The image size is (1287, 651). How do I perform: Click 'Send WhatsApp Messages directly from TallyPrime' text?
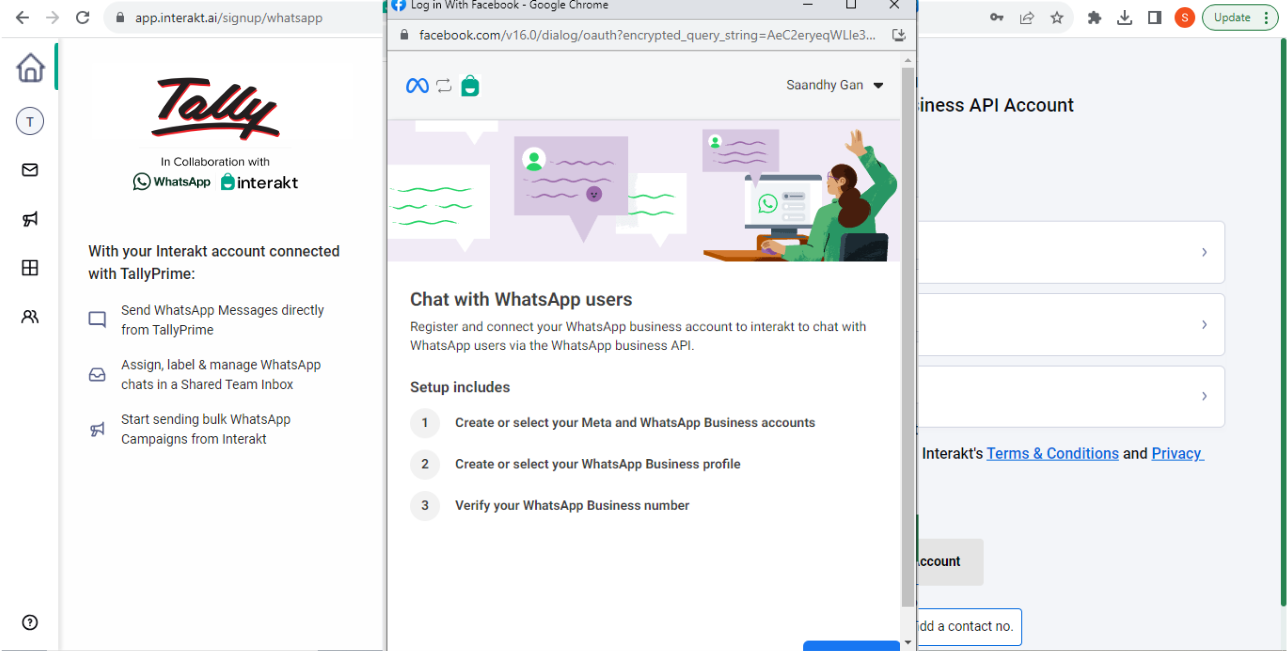coord(223,320)
